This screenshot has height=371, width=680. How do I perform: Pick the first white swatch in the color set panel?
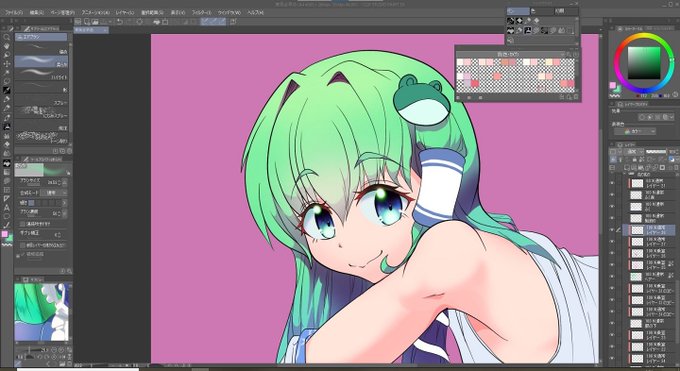[x=460, y=62]
